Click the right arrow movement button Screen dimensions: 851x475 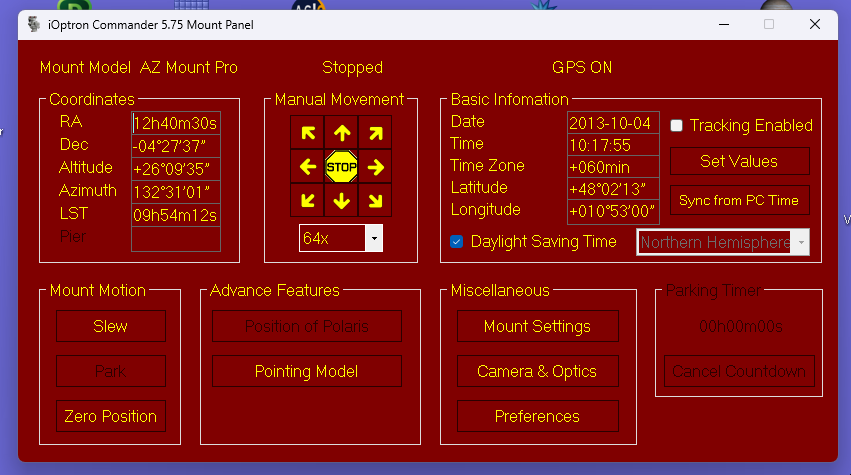tap(375, 167)
